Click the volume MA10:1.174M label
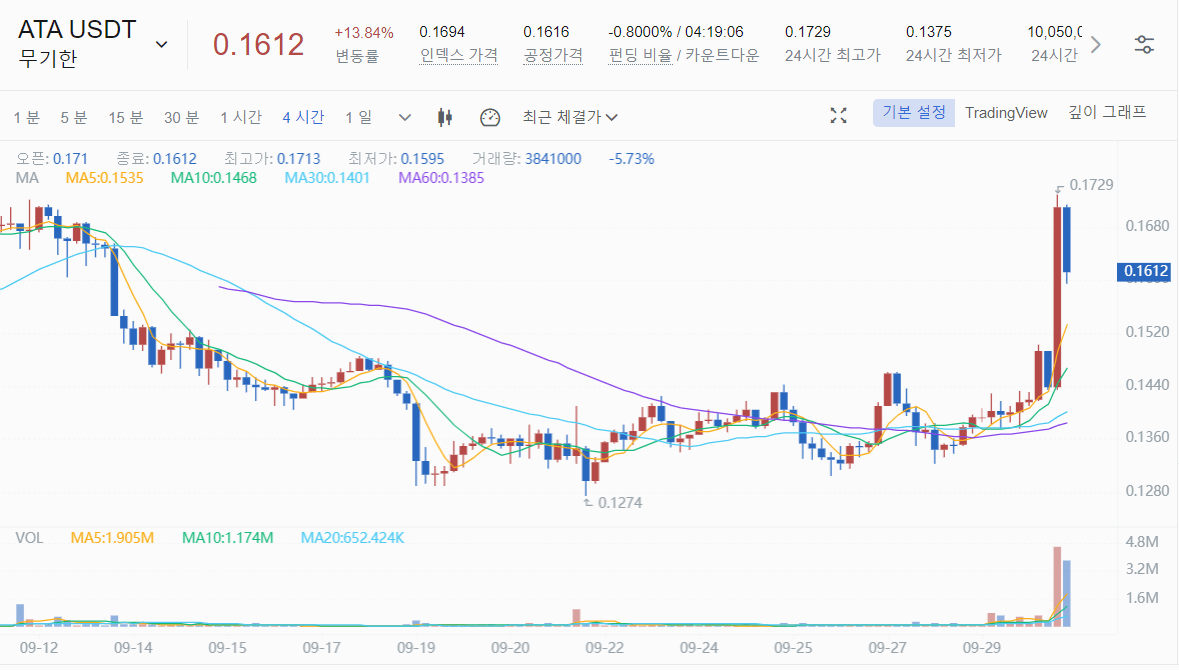The width and height of the screenshot is (1179, 670). (228, 538)
